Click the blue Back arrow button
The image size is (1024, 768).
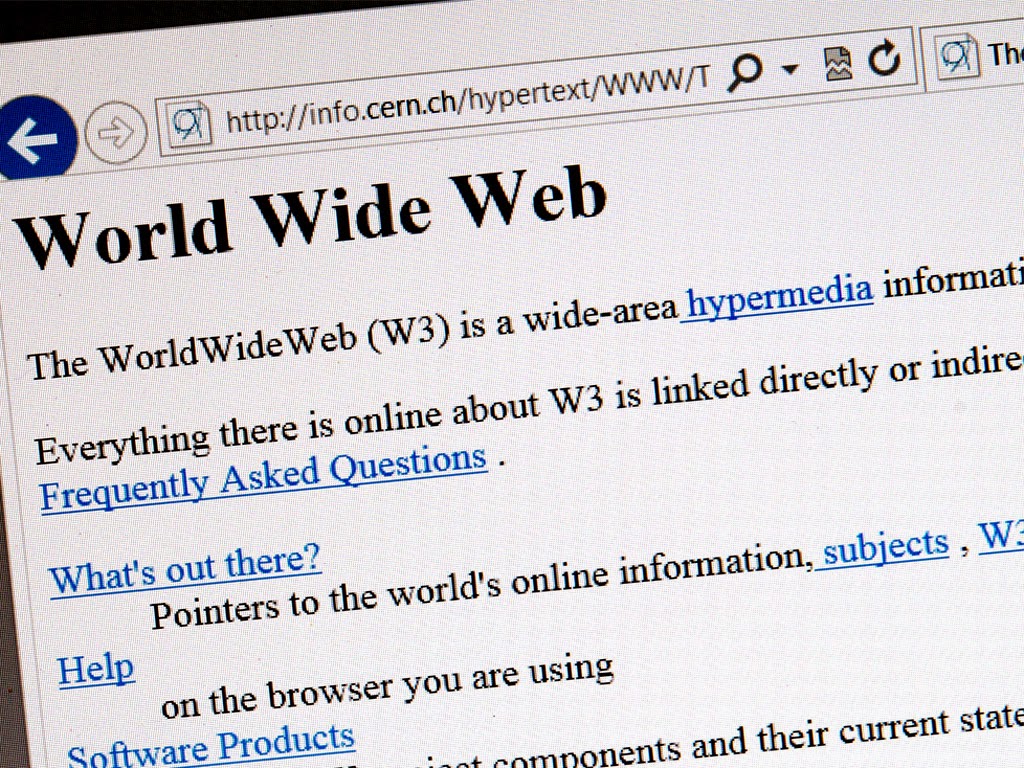[x=34, y=138]
